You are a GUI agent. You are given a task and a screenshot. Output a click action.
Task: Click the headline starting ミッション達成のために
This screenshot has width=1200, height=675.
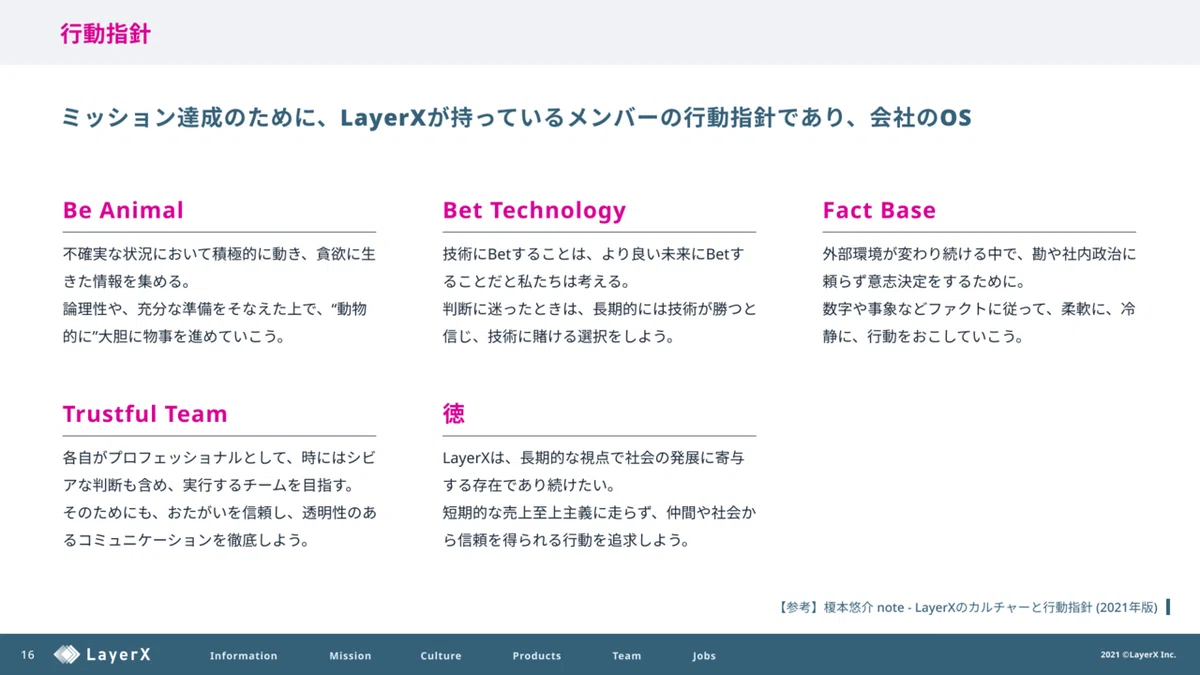coord(516,117)
